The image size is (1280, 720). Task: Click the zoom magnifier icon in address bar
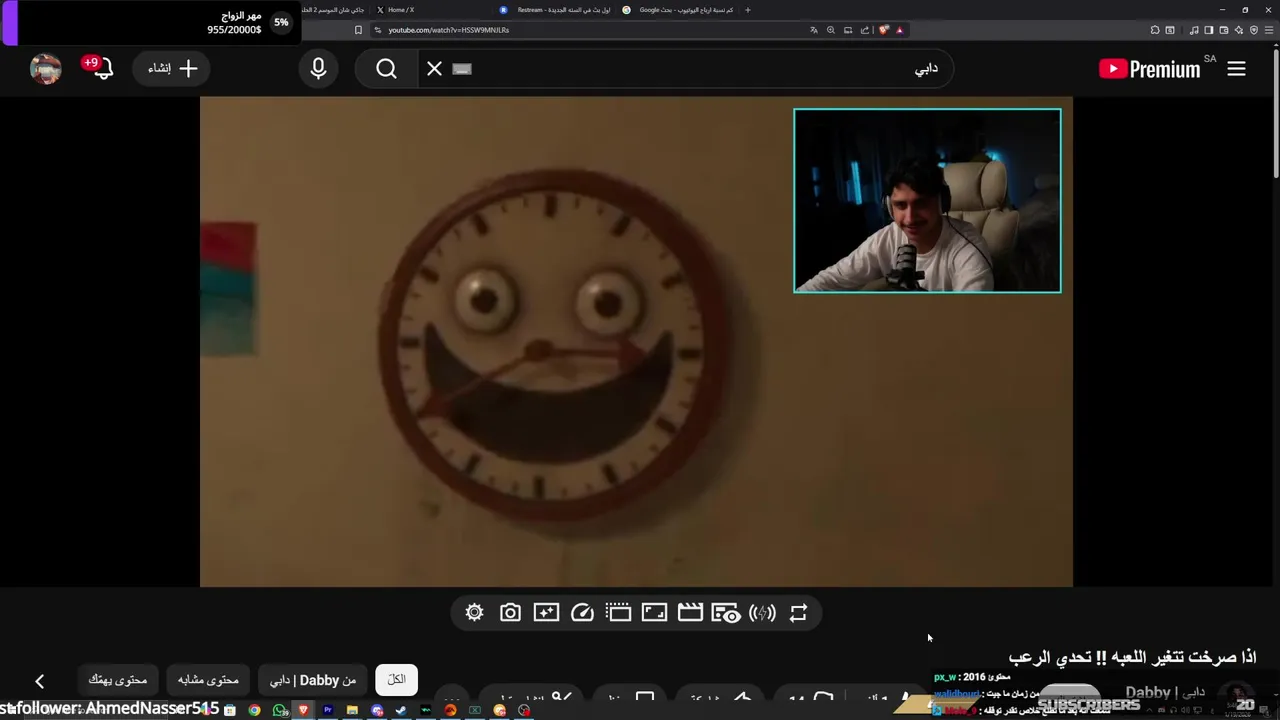point(831,30)
